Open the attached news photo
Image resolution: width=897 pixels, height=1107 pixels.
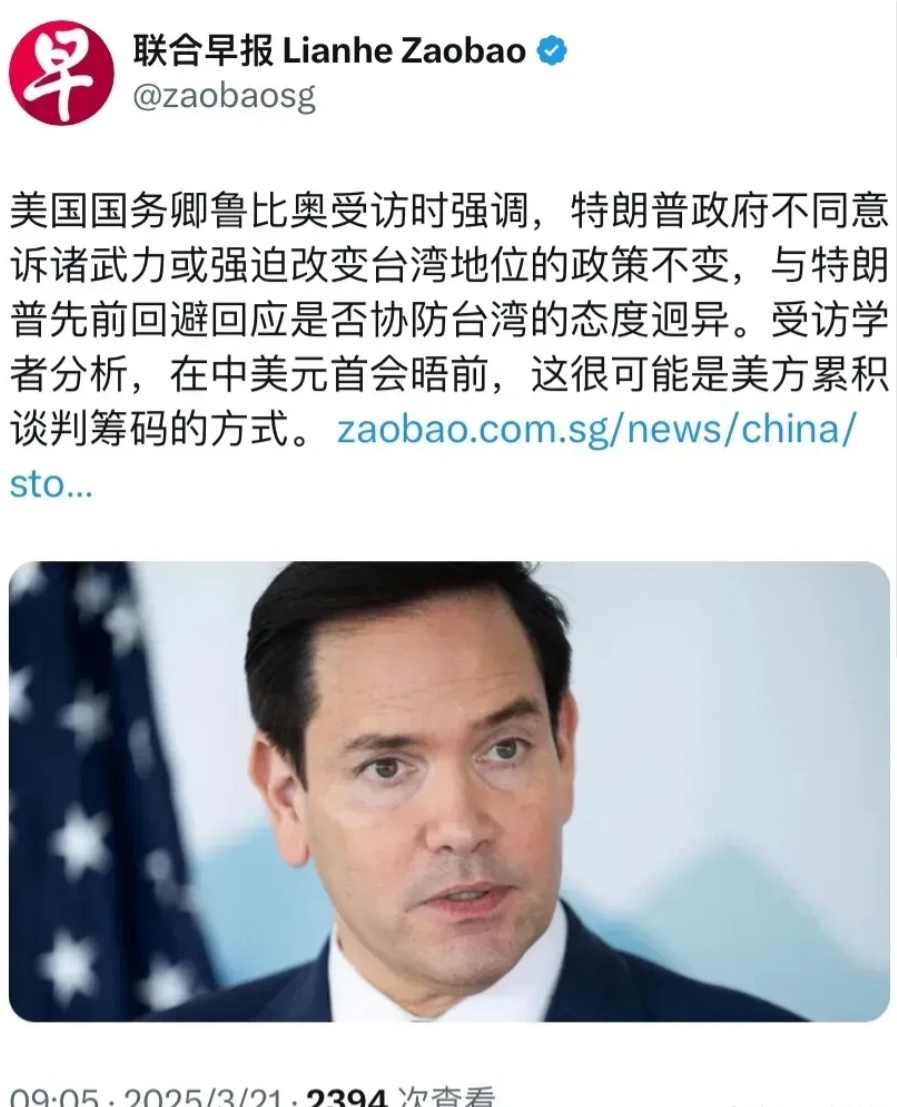[449, 791]
